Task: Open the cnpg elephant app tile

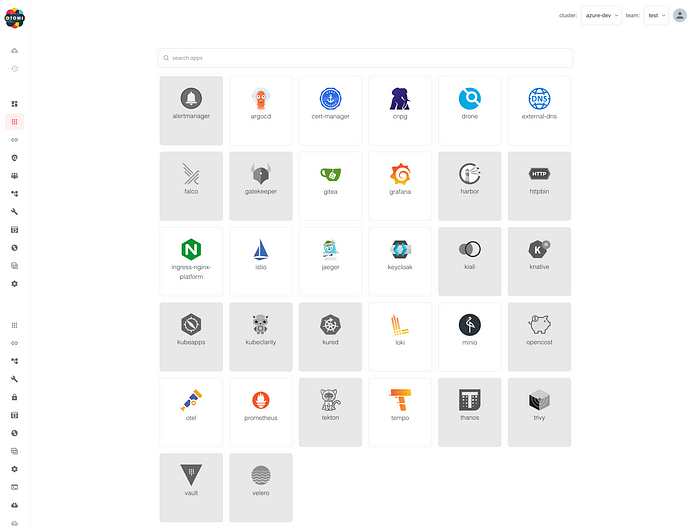Action: tap(400, 110)
